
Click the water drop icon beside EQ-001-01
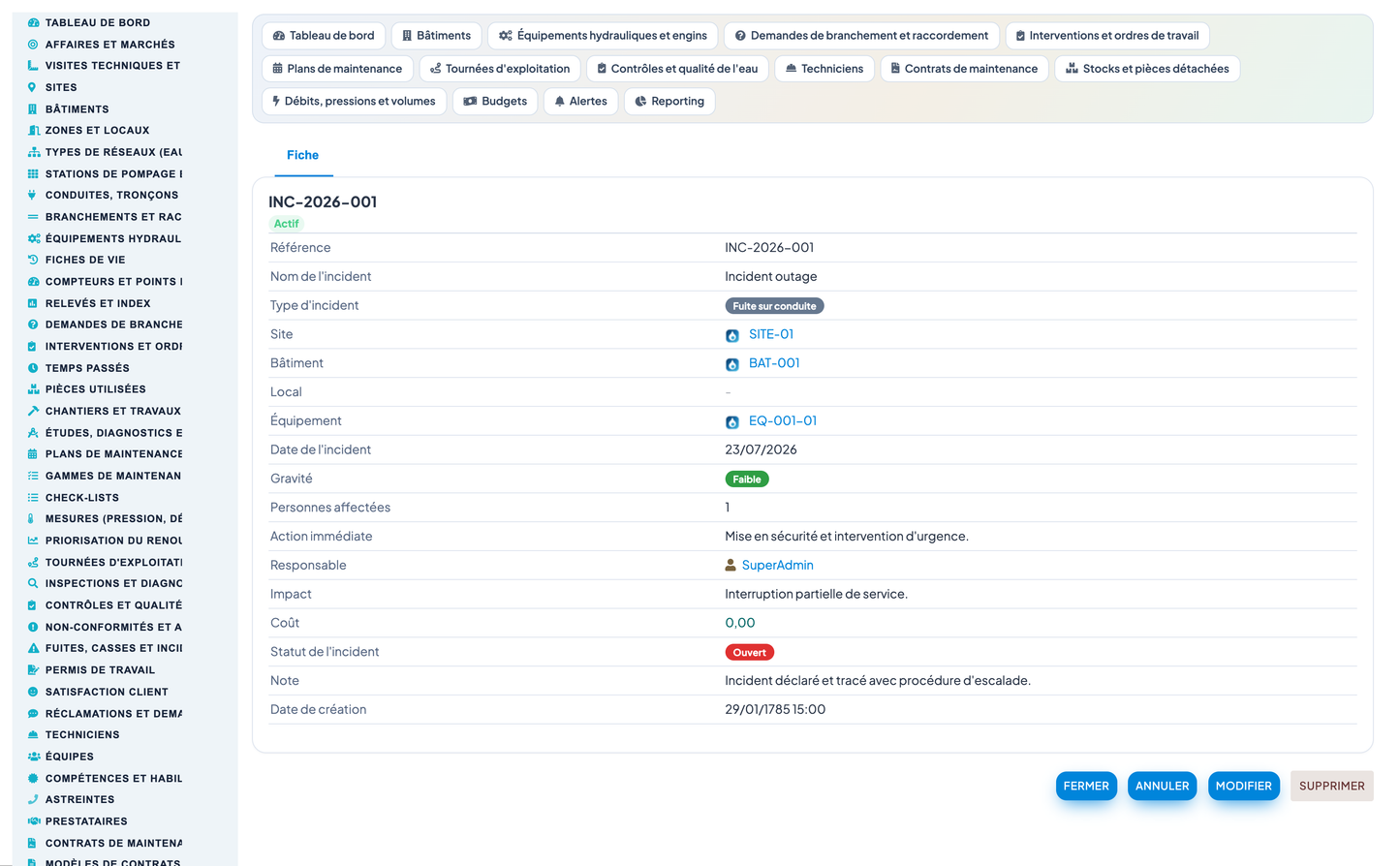(732, 422)
